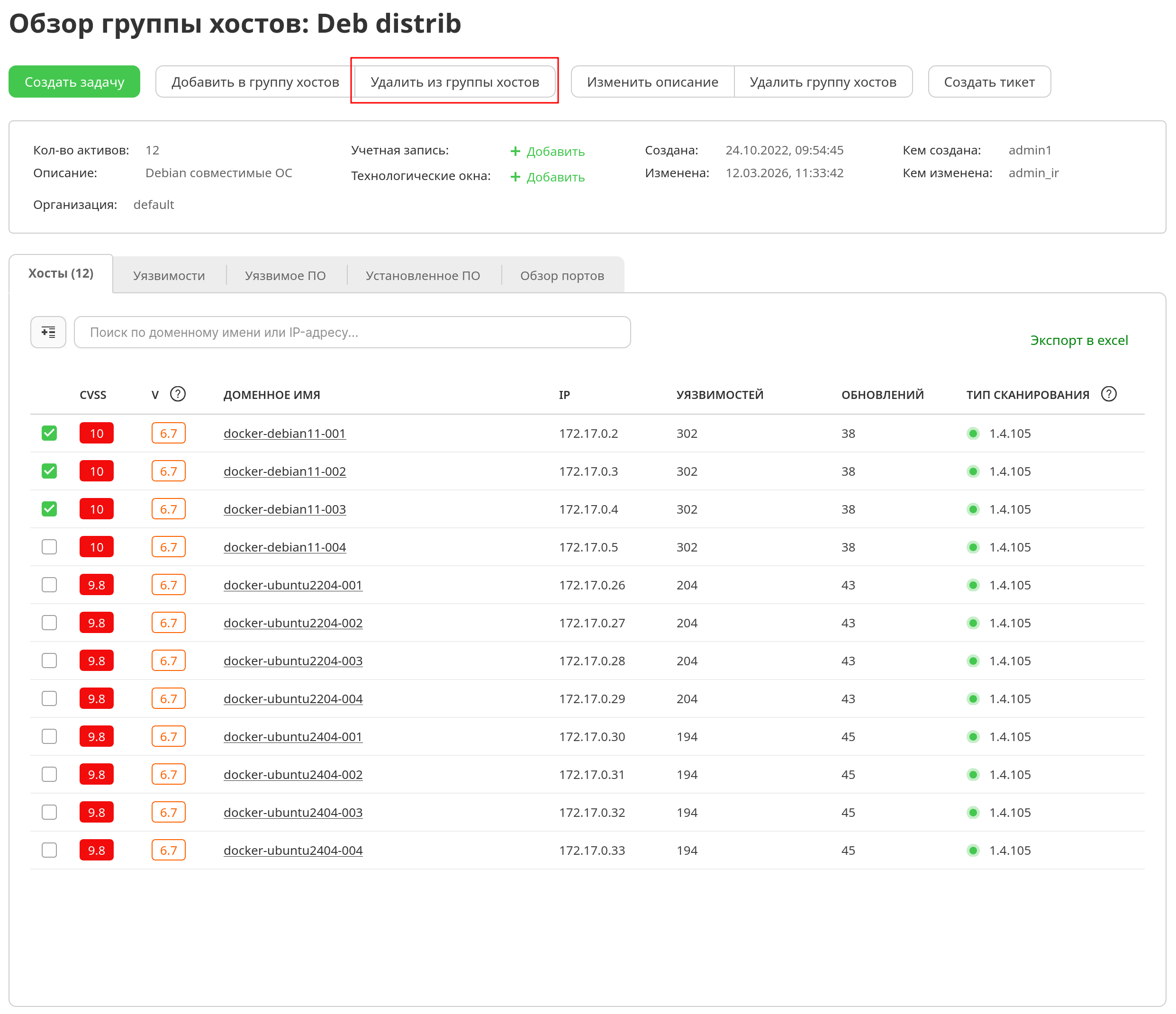Mark the docker-ubuntu2404-001 checkbox
Viewport: 1176px width, 1014px height.
pos(49,736)
